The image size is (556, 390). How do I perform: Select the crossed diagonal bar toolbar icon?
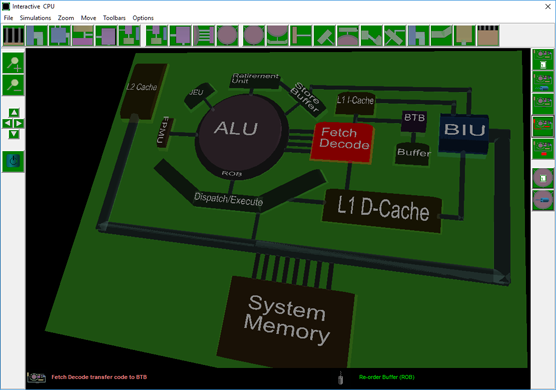394,35
